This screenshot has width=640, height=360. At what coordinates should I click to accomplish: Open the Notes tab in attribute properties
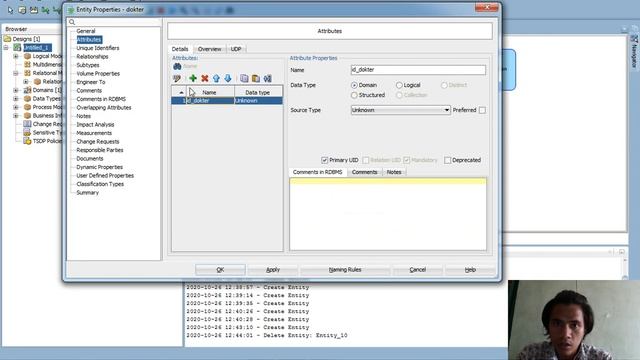(x=394, y=172)
